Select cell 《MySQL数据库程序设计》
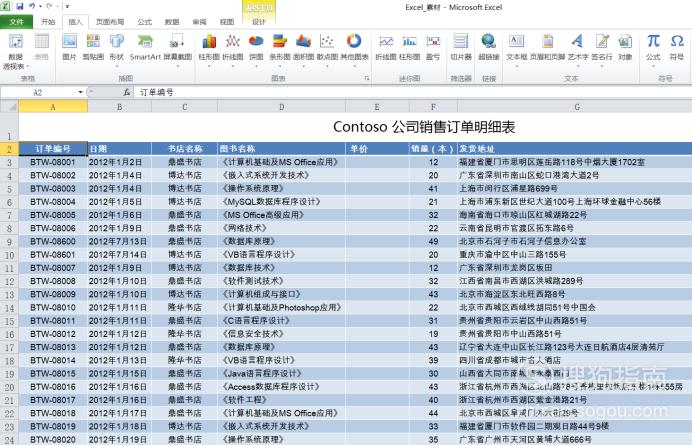 tap(282, 202)
